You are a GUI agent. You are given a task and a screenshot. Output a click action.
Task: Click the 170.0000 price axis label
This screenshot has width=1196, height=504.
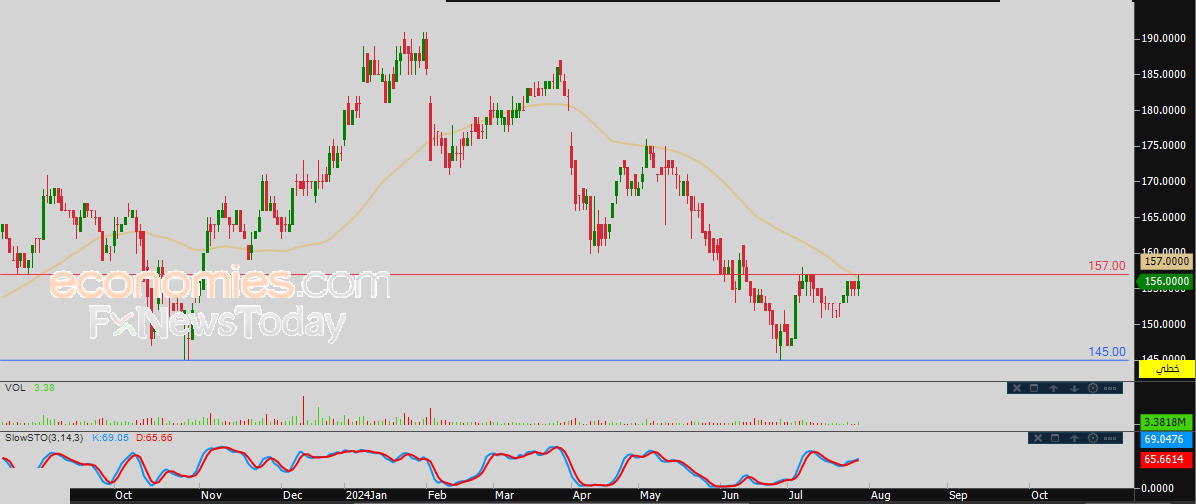coord(1164,181)
